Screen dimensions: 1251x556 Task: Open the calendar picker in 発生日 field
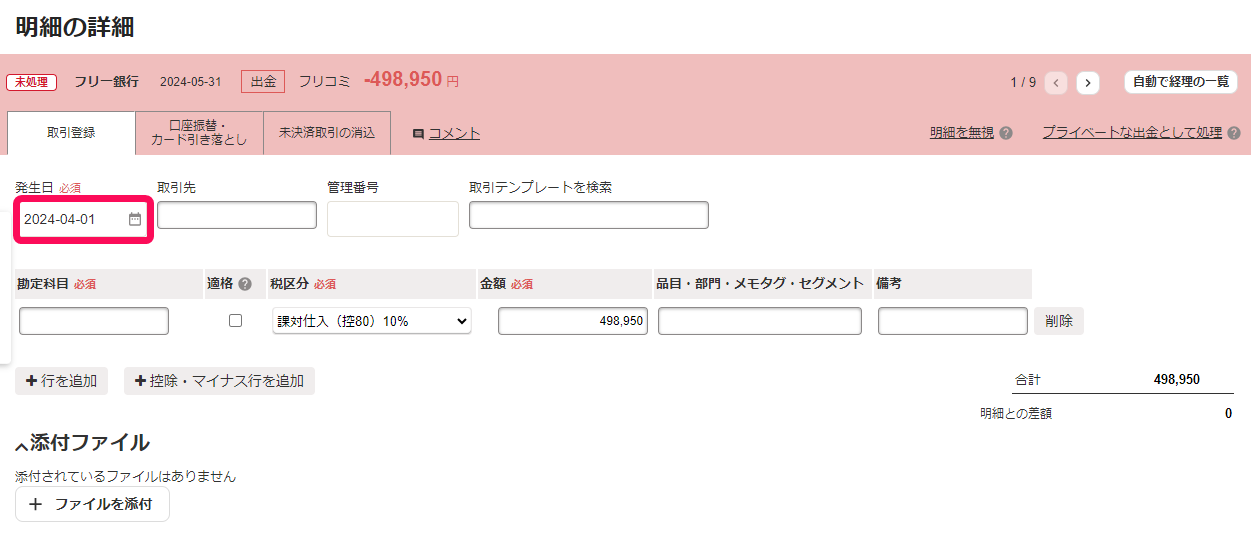point(135,219)
